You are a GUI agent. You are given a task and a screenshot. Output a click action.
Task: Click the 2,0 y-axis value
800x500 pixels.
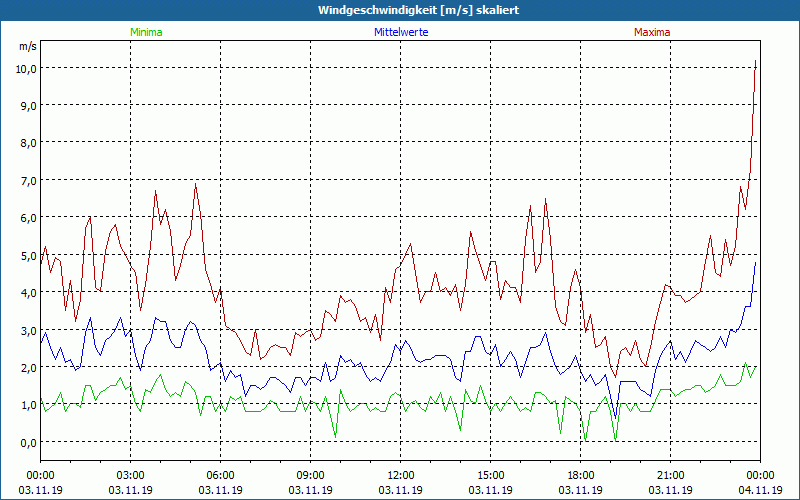click(29, 367)
